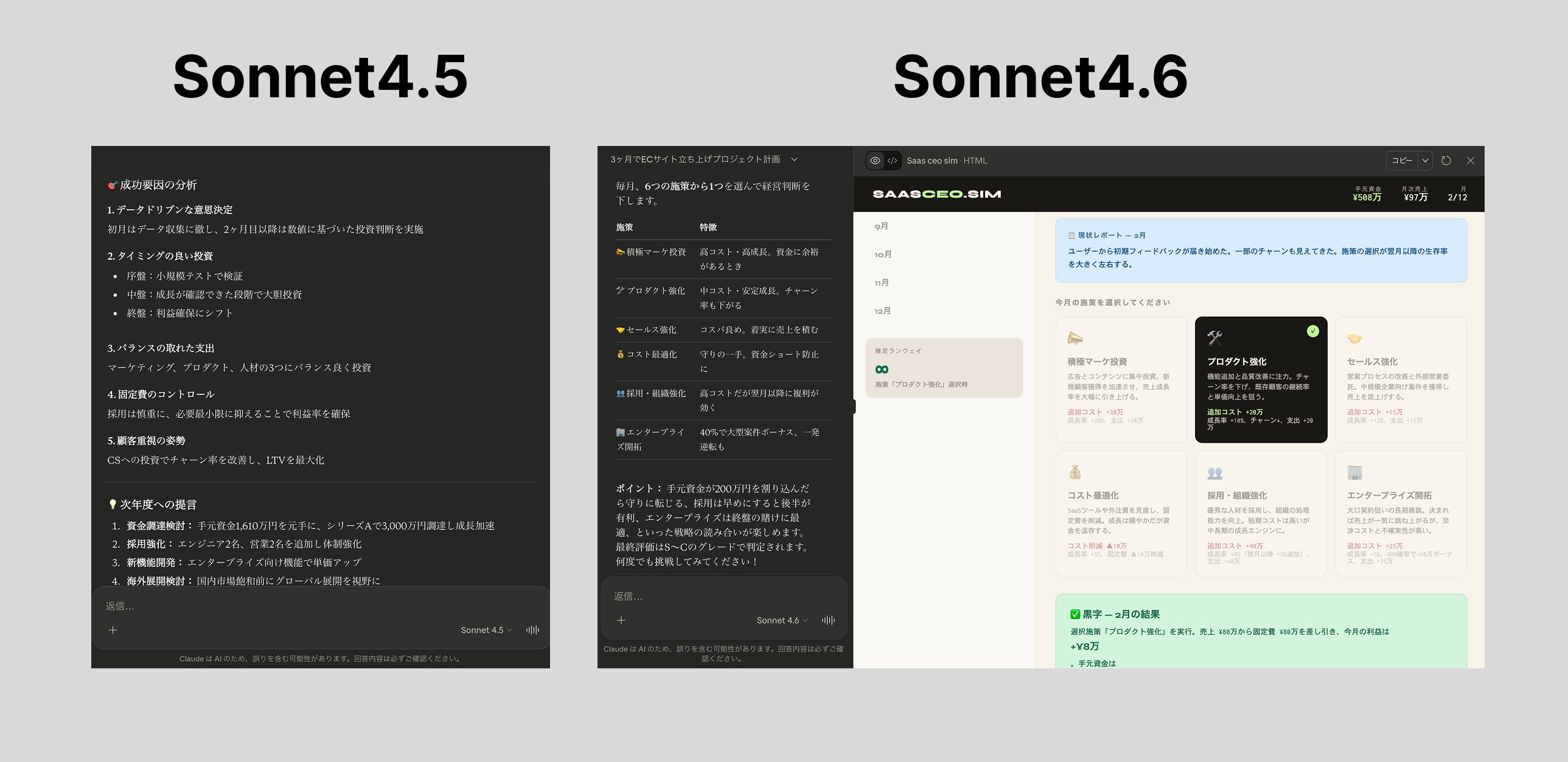Switch to the artifact preview eye view
This screenshot has height=762, width=1568.
[875, 161]
